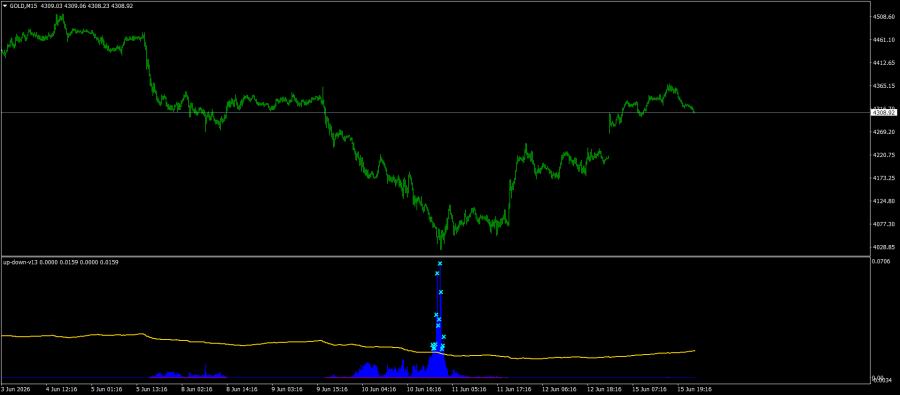
Task: Click the 4 Jun 12:16 time label
Action: [x=61, y=389]
